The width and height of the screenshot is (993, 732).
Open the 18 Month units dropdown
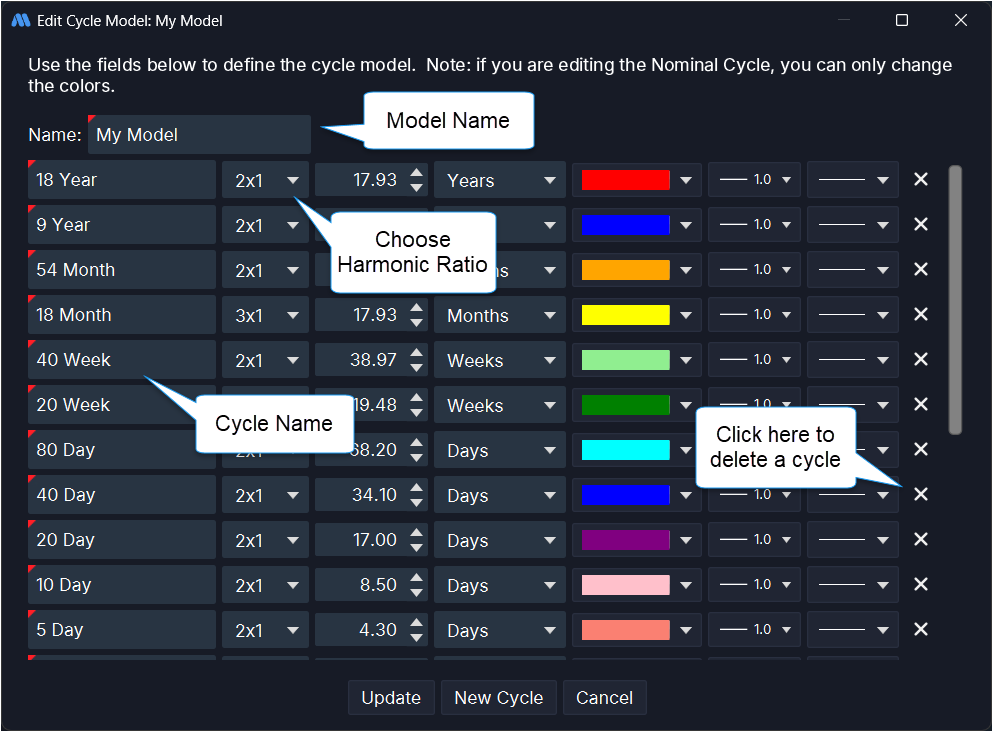[x=499, y=316]
